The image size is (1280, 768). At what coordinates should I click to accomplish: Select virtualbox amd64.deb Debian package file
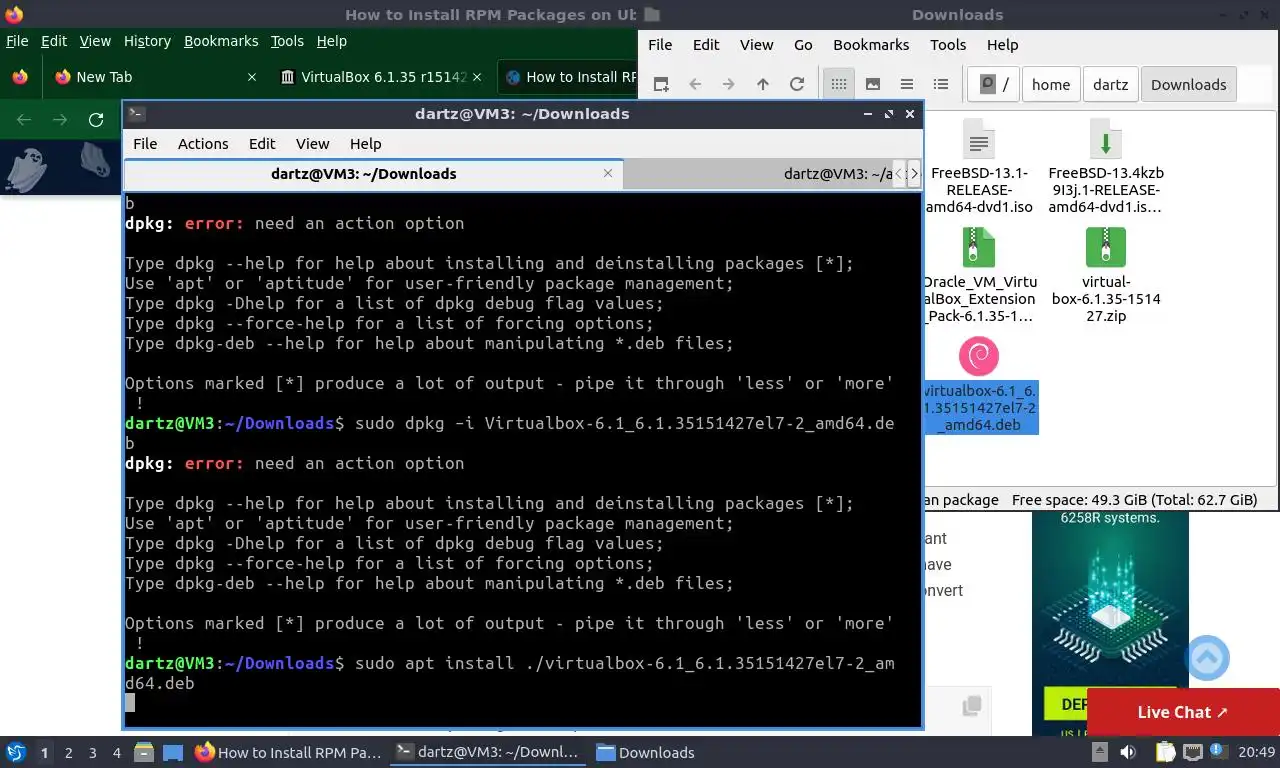pyautogui.click(x=980, y=385)
